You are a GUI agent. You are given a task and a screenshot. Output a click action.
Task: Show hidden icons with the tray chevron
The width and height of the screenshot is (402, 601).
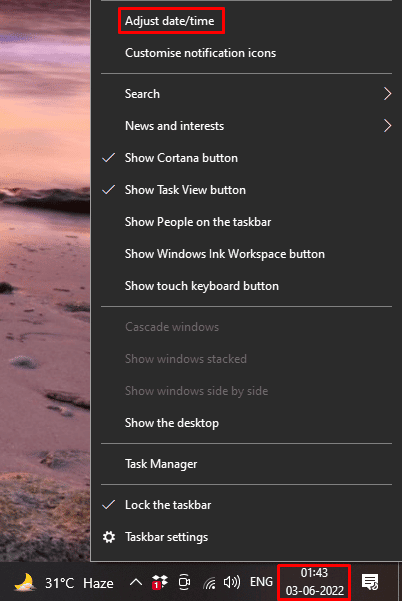click(136, 583)
